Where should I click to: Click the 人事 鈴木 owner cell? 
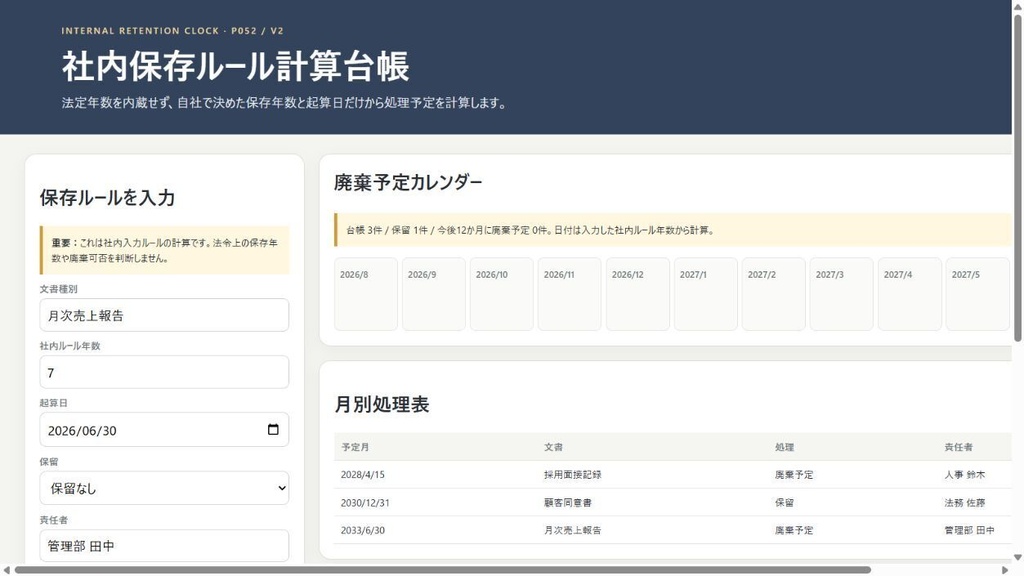click(965, 475)
